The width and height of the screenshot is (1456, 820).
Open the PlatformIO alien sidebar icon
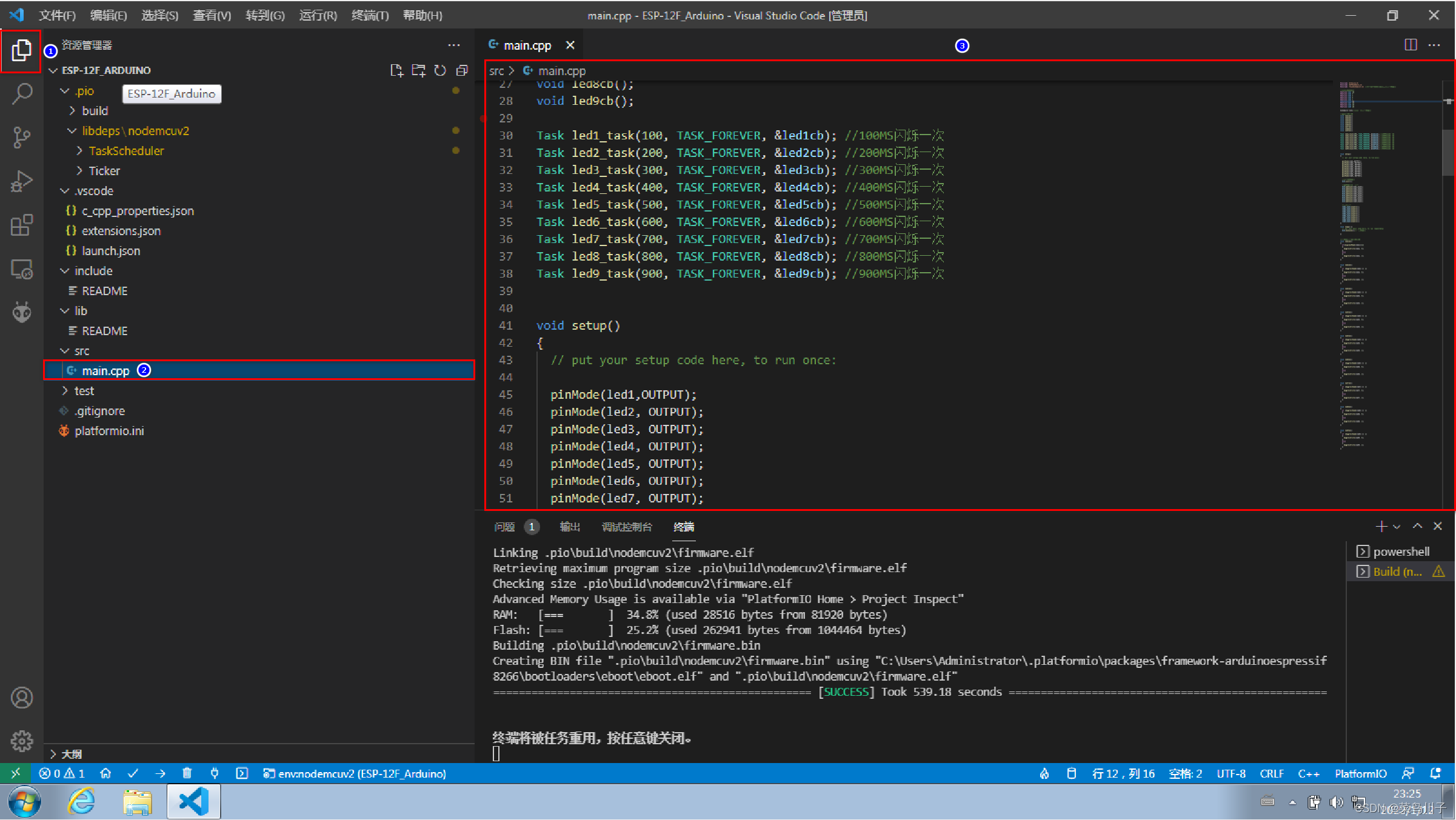[x=22, y=312]
